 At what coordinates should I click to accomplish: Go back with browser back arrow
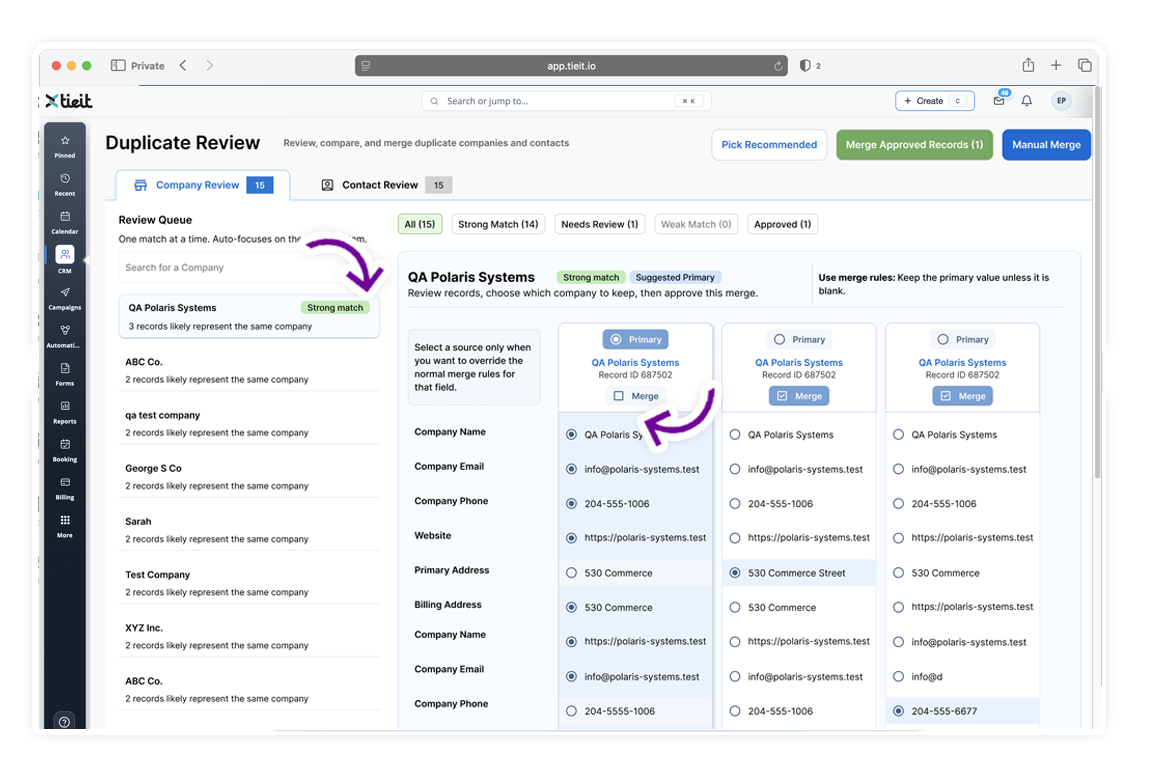coord(183,65)
